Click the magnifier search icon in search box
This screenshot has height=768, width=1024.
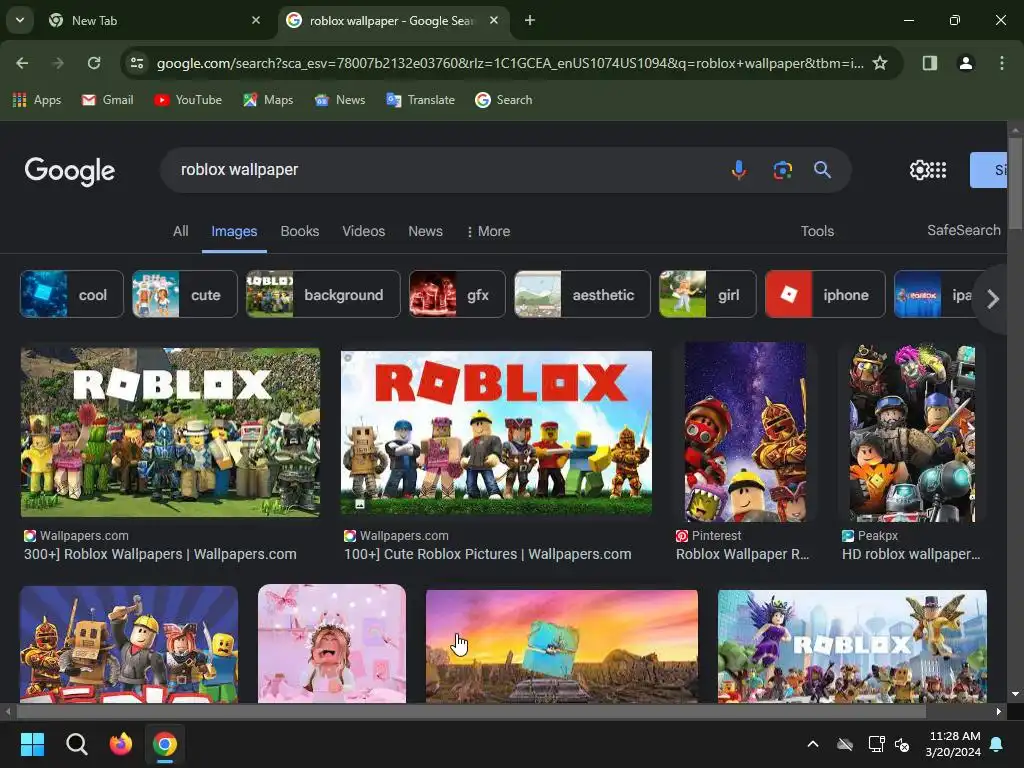pos(822,170)
